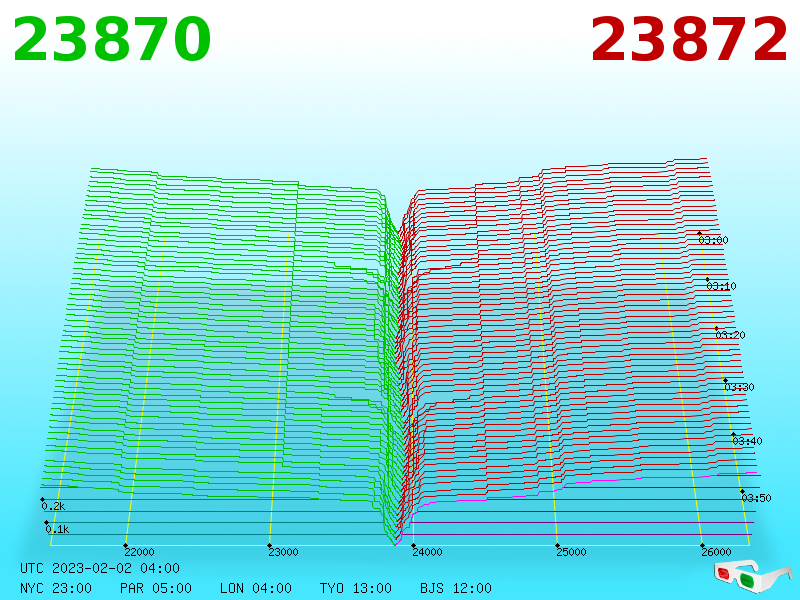Click the 03:30 time axis marker
800x600 pixels.
(739, 387)
